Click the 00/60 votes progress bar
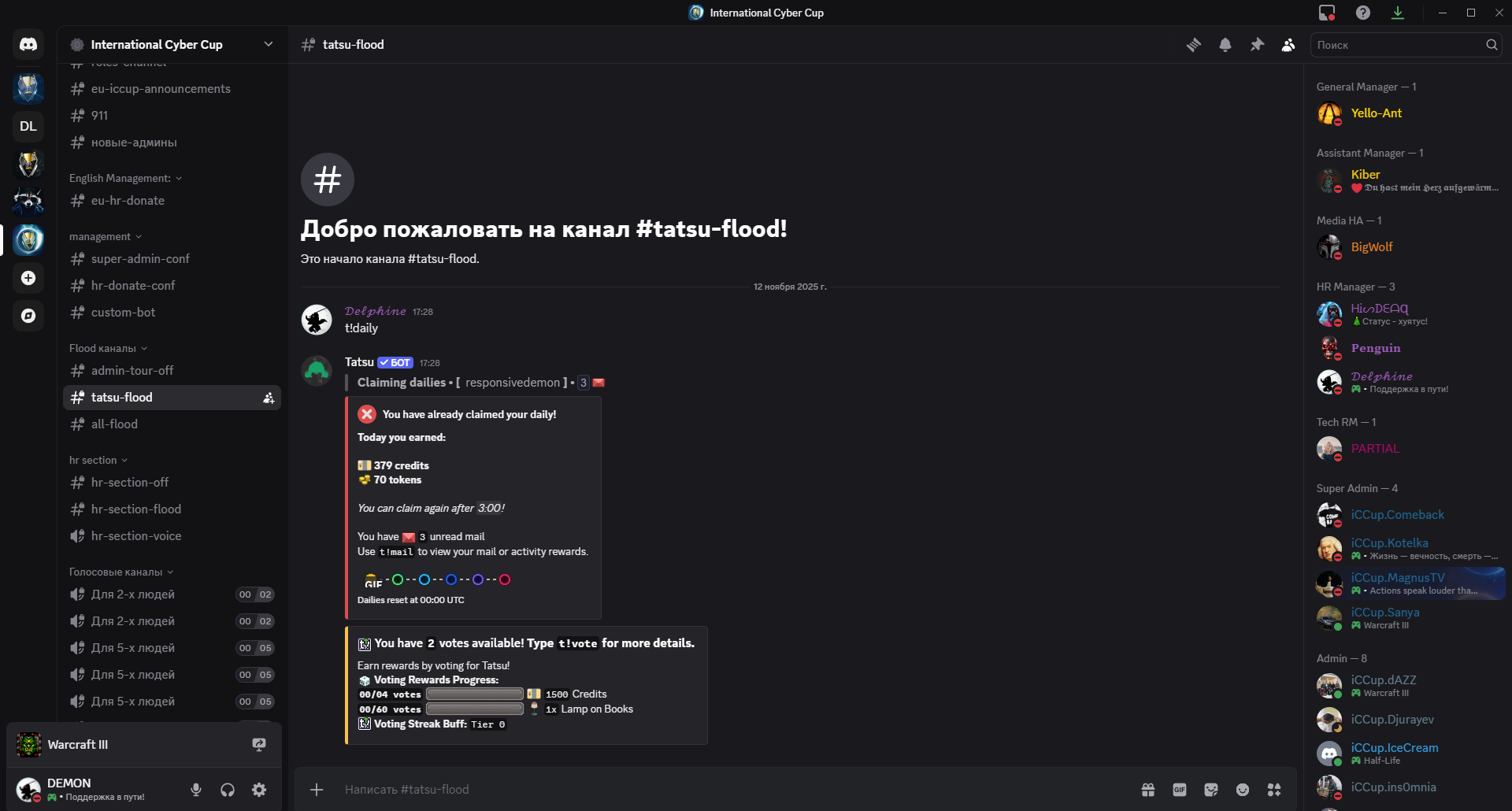 [475, 709]
